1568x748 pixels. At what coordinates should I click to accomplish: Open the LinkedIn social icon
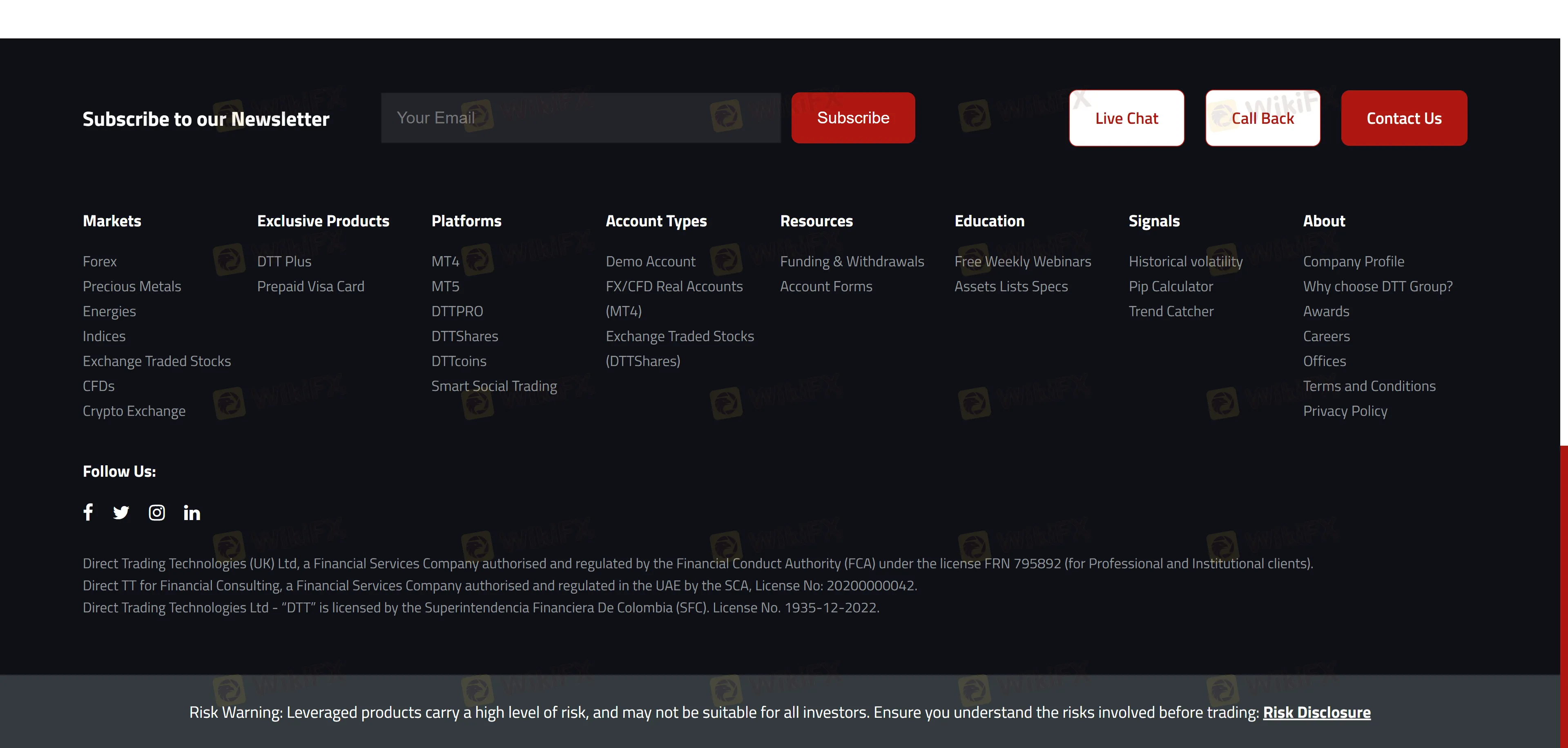(192, 513)
